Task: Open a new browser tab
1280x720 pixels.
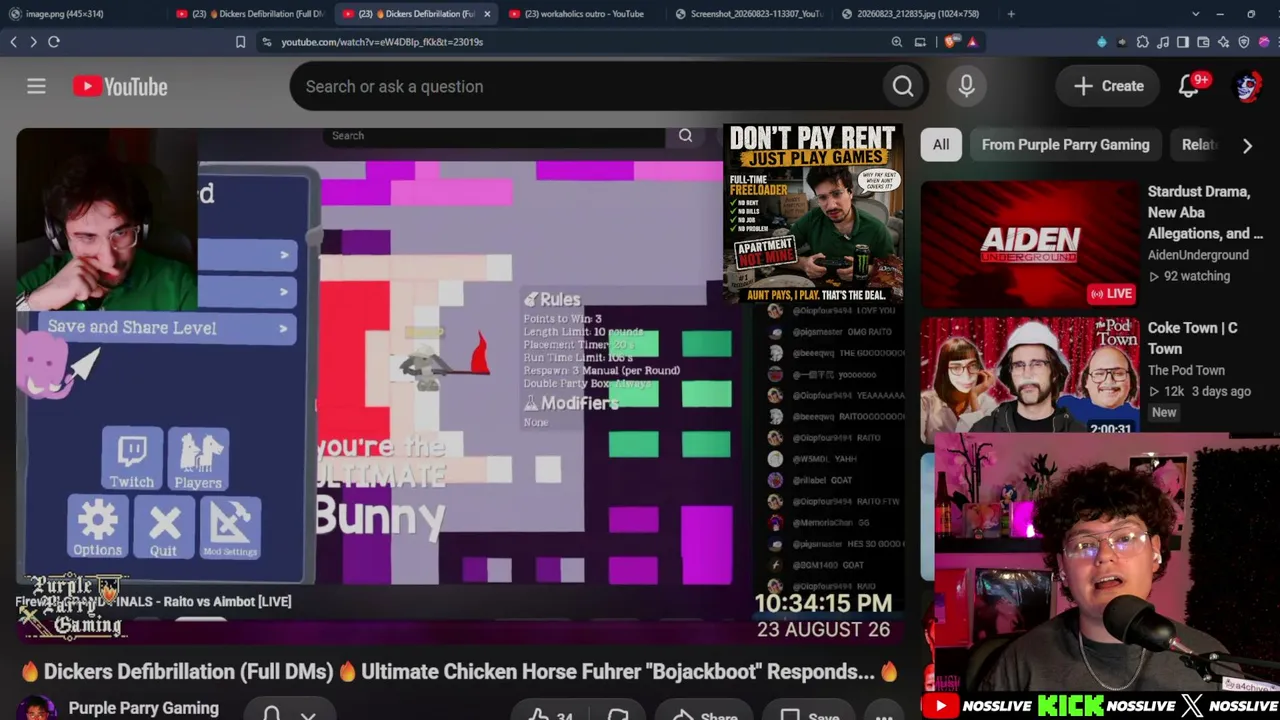Action: tap(1011, 14)
